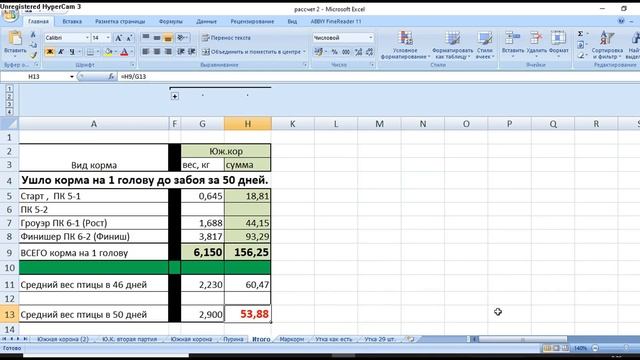Viewport: 640px width, 360px height.
Task: Click the Decrease Font Size icon
Action: pyautogui.click(x=129, y=38)
